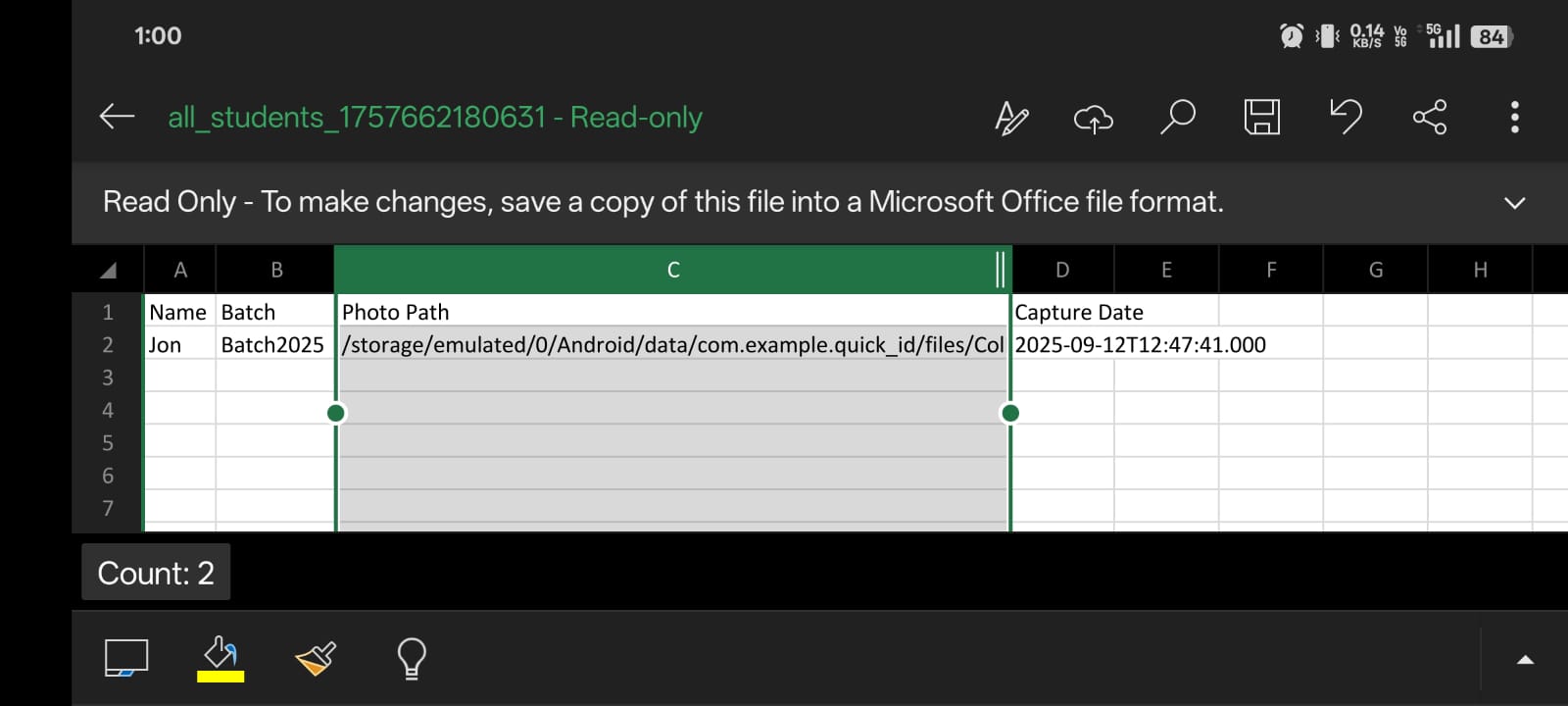Open the three-dot overflow menu
This screenshot has height=706, width=1568.
pyautogui.click(x=1514, y=118)
